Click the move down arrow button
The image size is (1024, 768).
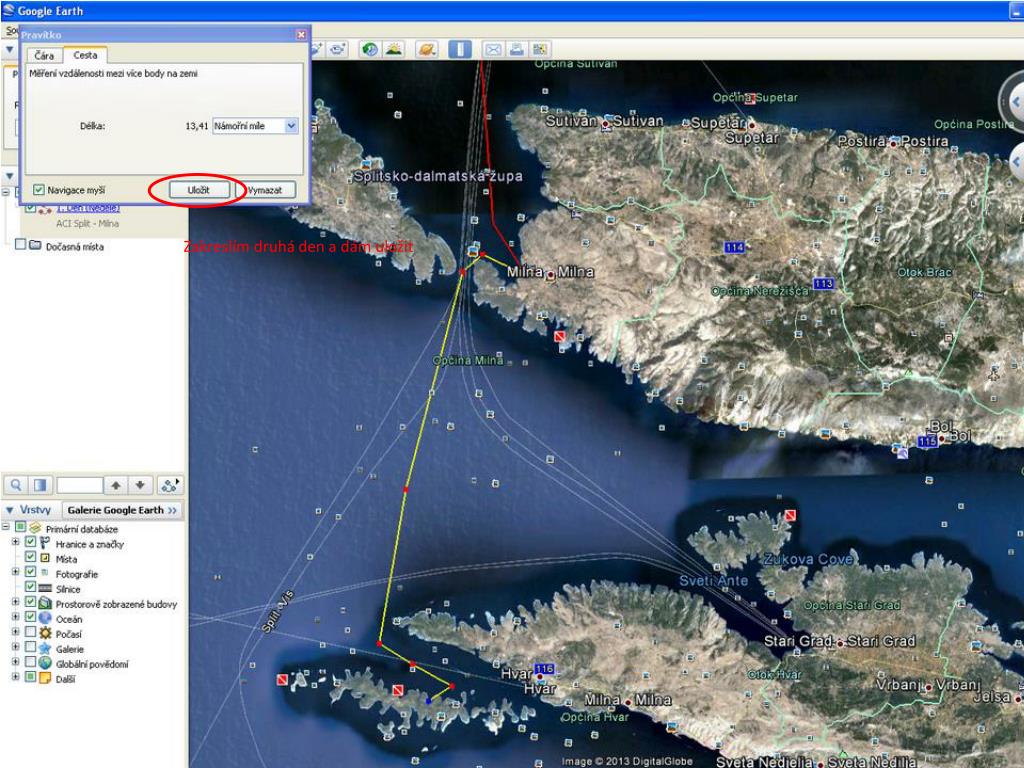(140, 485)
